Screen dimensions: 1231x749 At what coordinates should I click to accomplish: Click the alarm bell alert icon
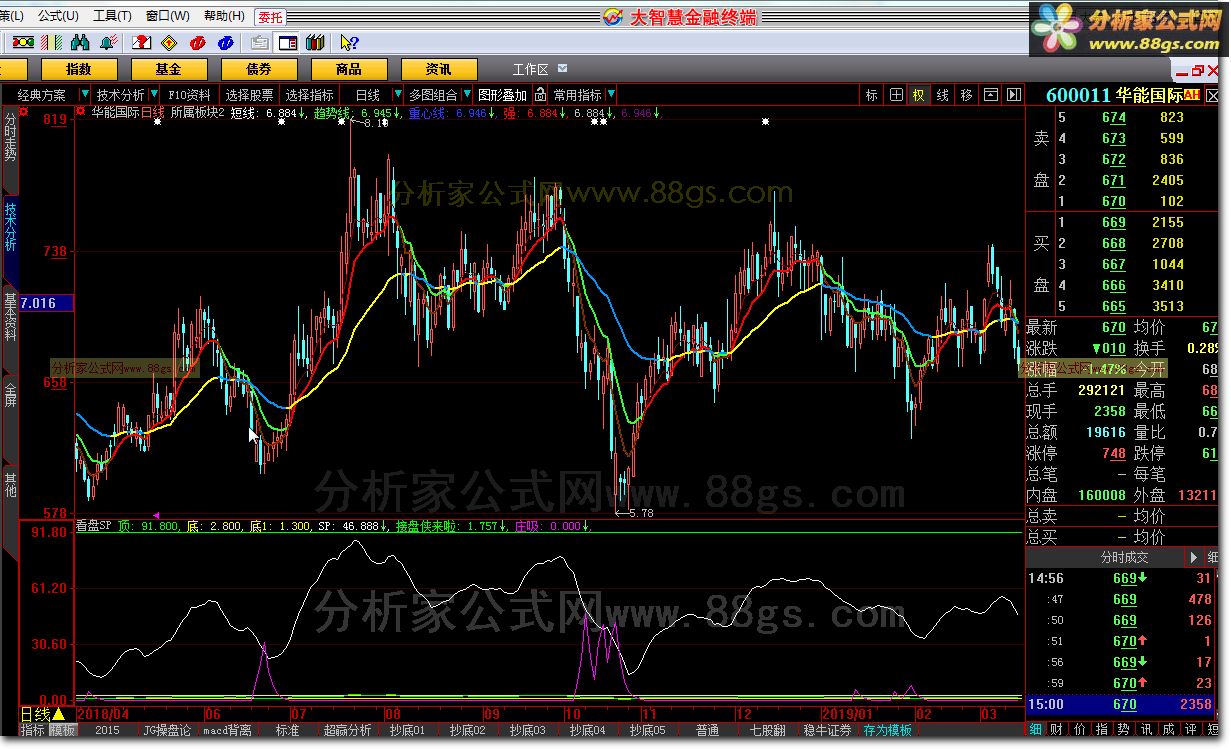108,42
